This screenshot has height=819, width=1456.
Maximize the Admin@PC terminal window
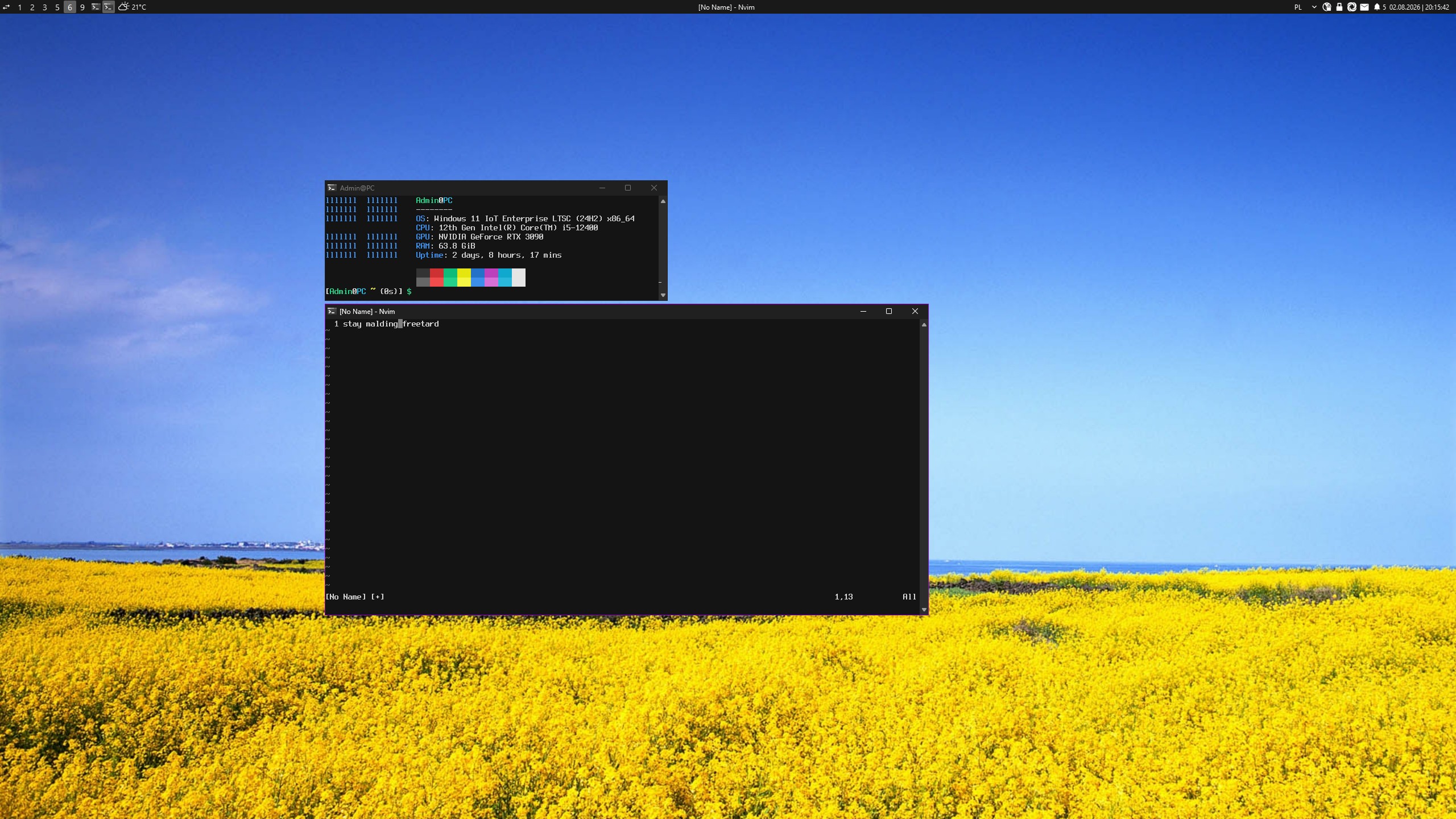click(628, 188)
